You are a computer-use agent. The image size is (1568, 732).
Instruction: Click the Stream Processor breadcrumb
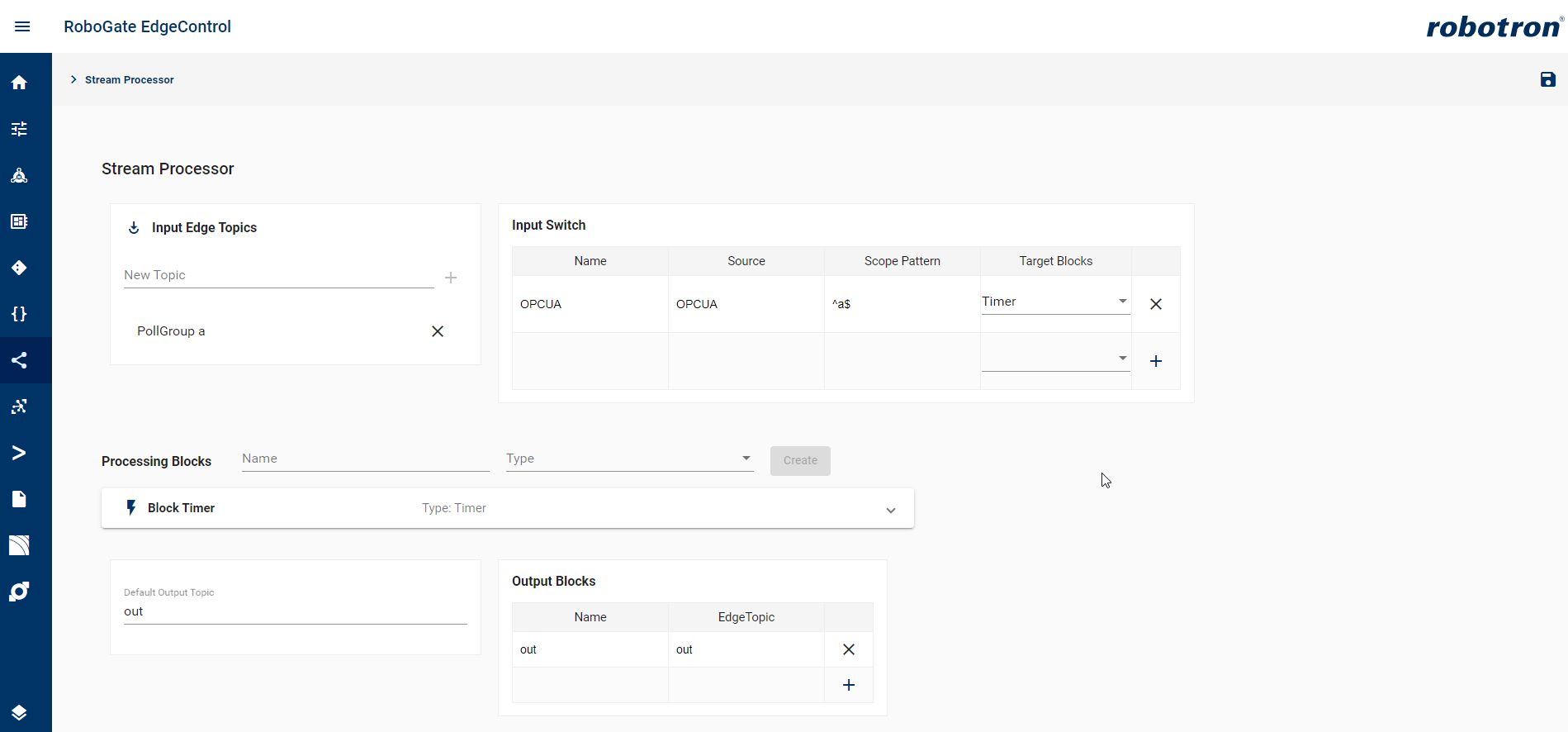(129, 80)
